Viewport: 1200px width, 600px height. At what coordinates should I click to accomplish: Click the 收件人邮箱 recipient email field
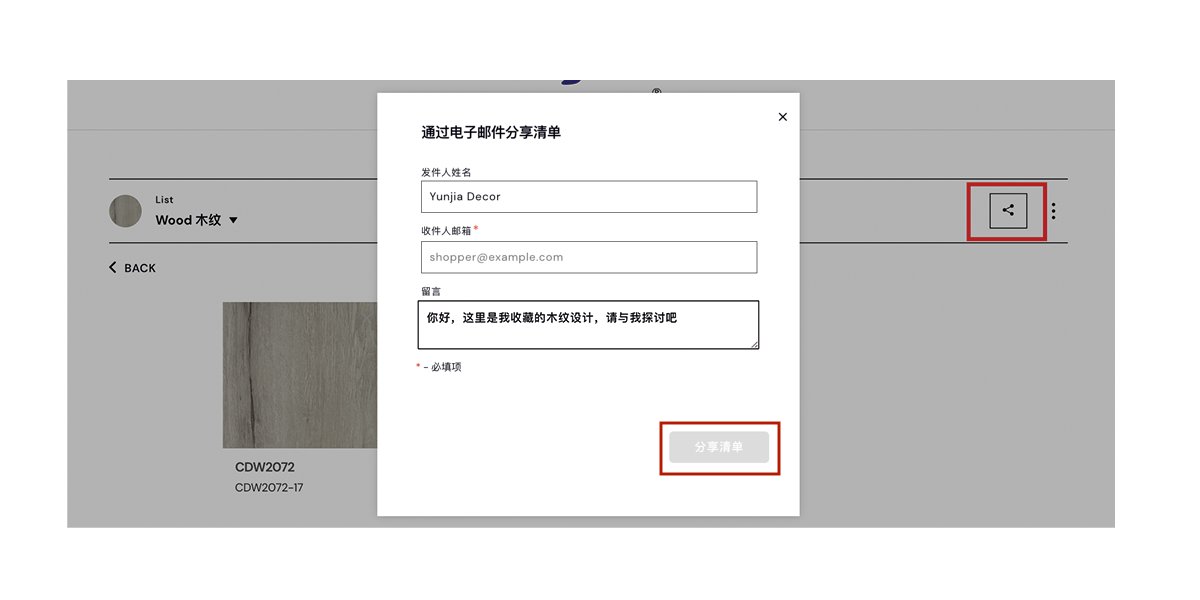(x=588, y=257)
